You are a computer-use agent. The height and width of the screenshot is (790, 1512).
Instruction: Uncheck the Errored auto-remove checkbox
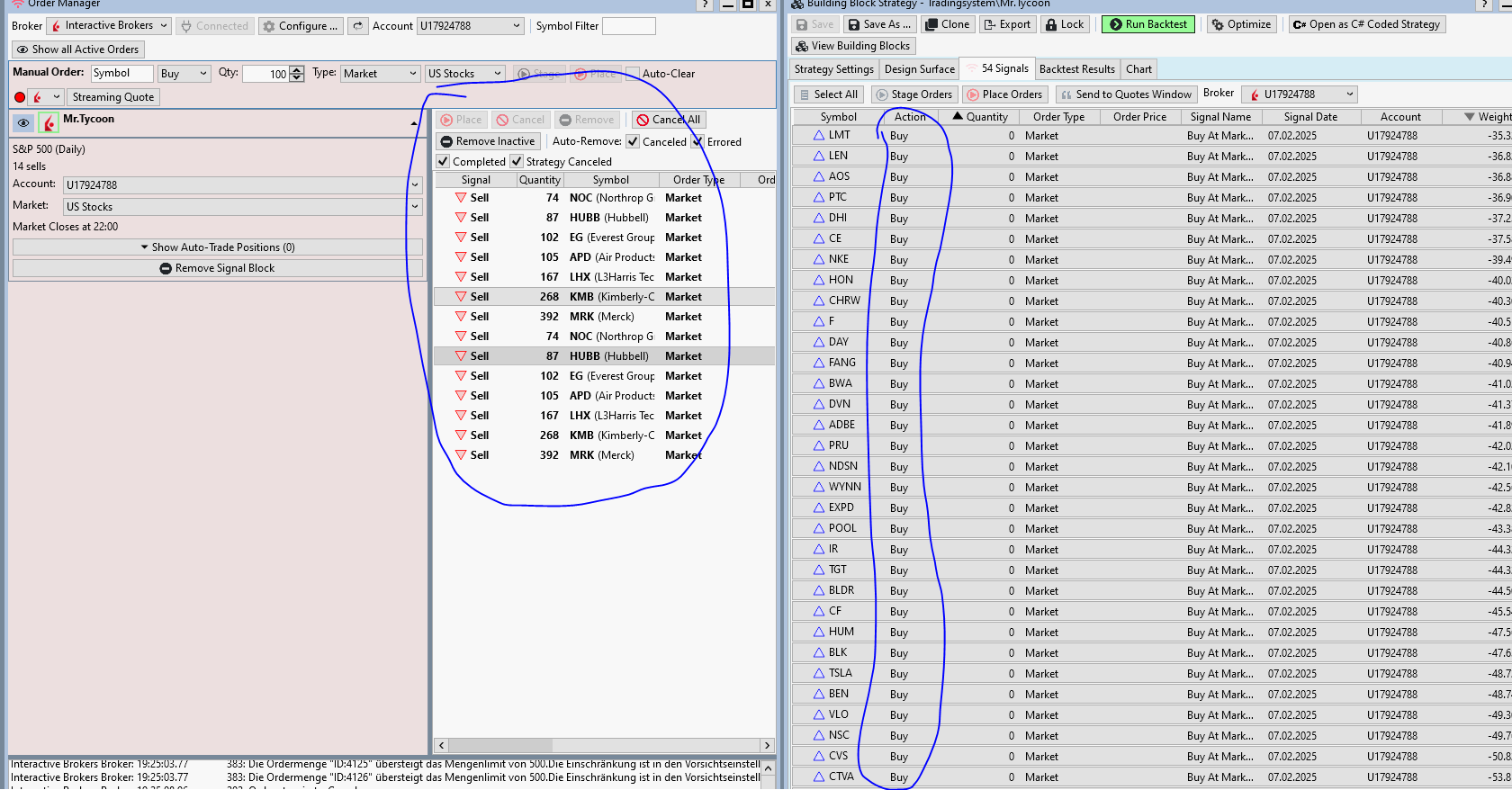coord(697,142)
